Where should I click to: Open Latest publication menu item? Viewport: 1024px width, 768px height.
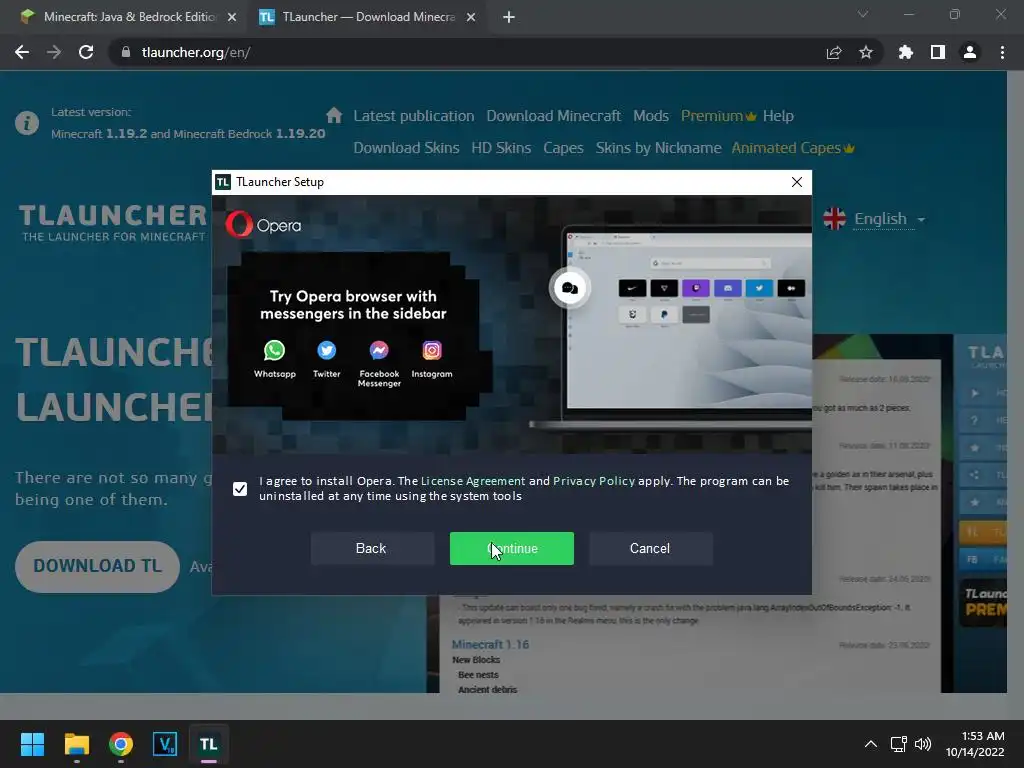413,116
